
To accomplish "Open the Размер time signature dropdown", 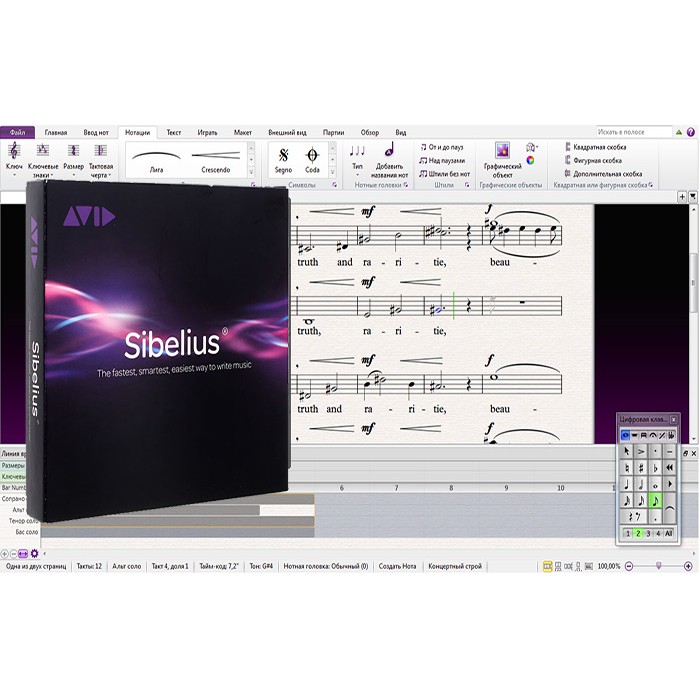I will [73, 159].
